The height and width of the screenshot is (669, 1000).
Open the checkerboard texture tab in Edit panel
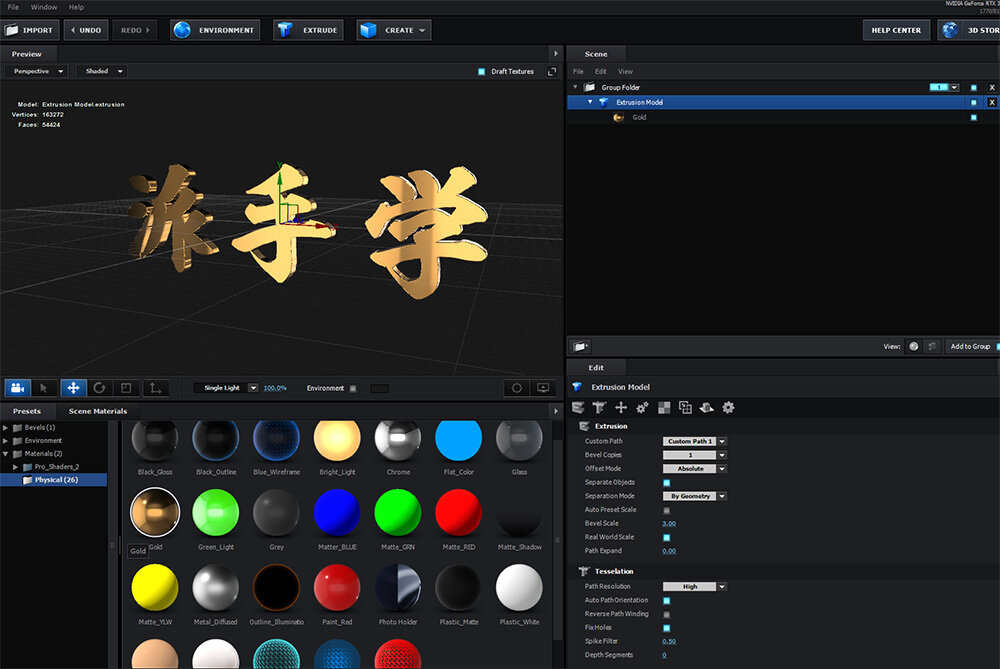click(x=664, y=407)
